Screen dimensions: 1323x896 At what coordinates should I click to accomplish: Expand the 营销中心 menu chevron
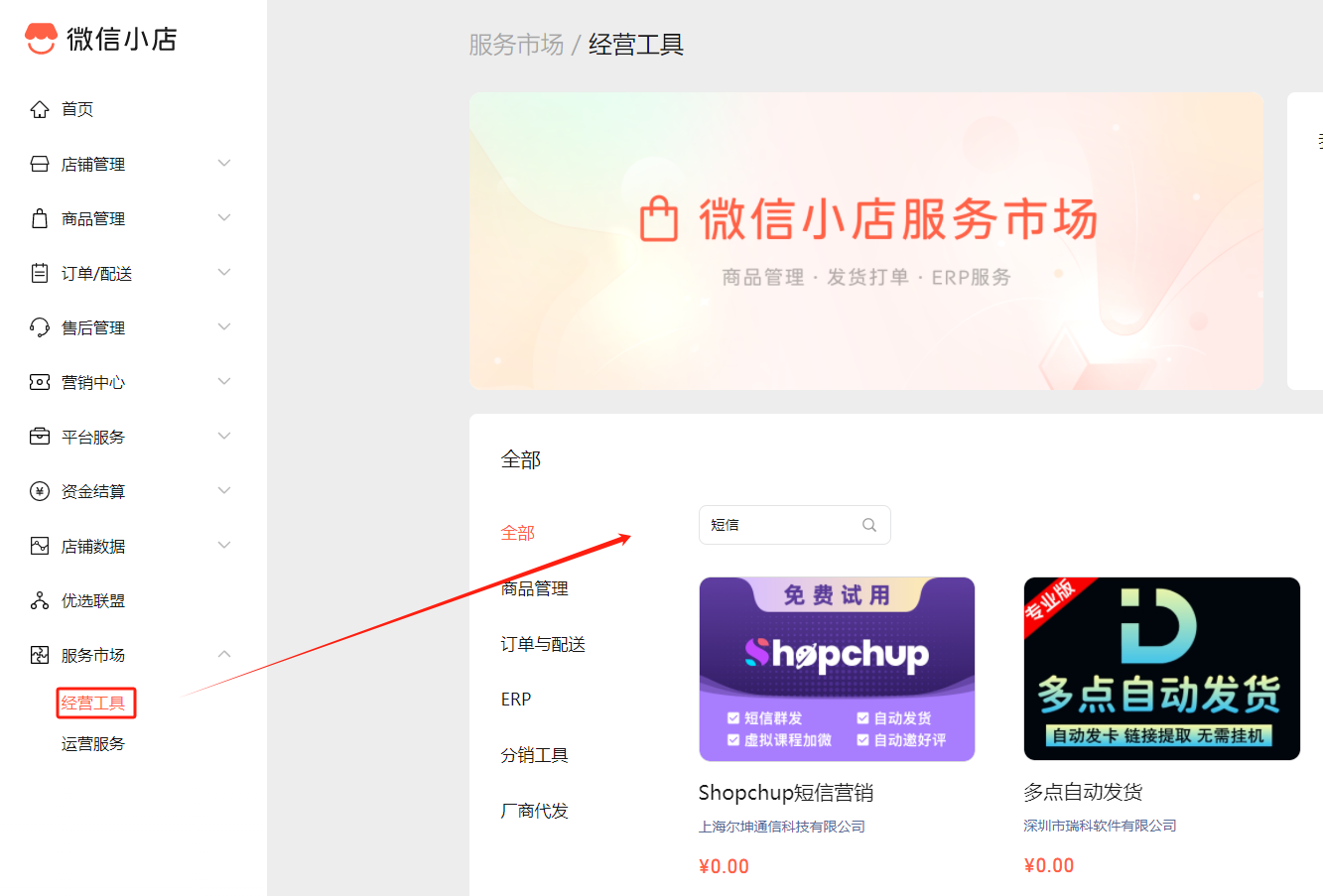click(224, 381)
